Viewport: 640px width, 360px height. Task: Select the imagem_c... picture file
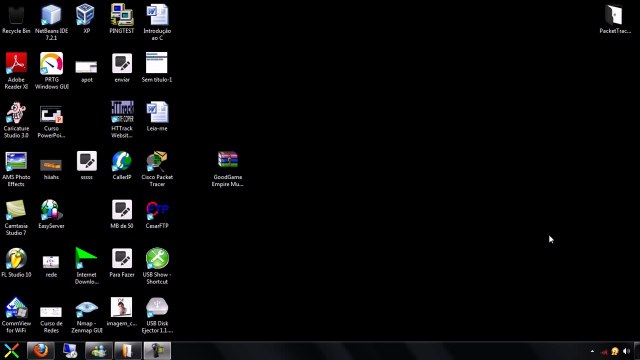pos(122,311)
